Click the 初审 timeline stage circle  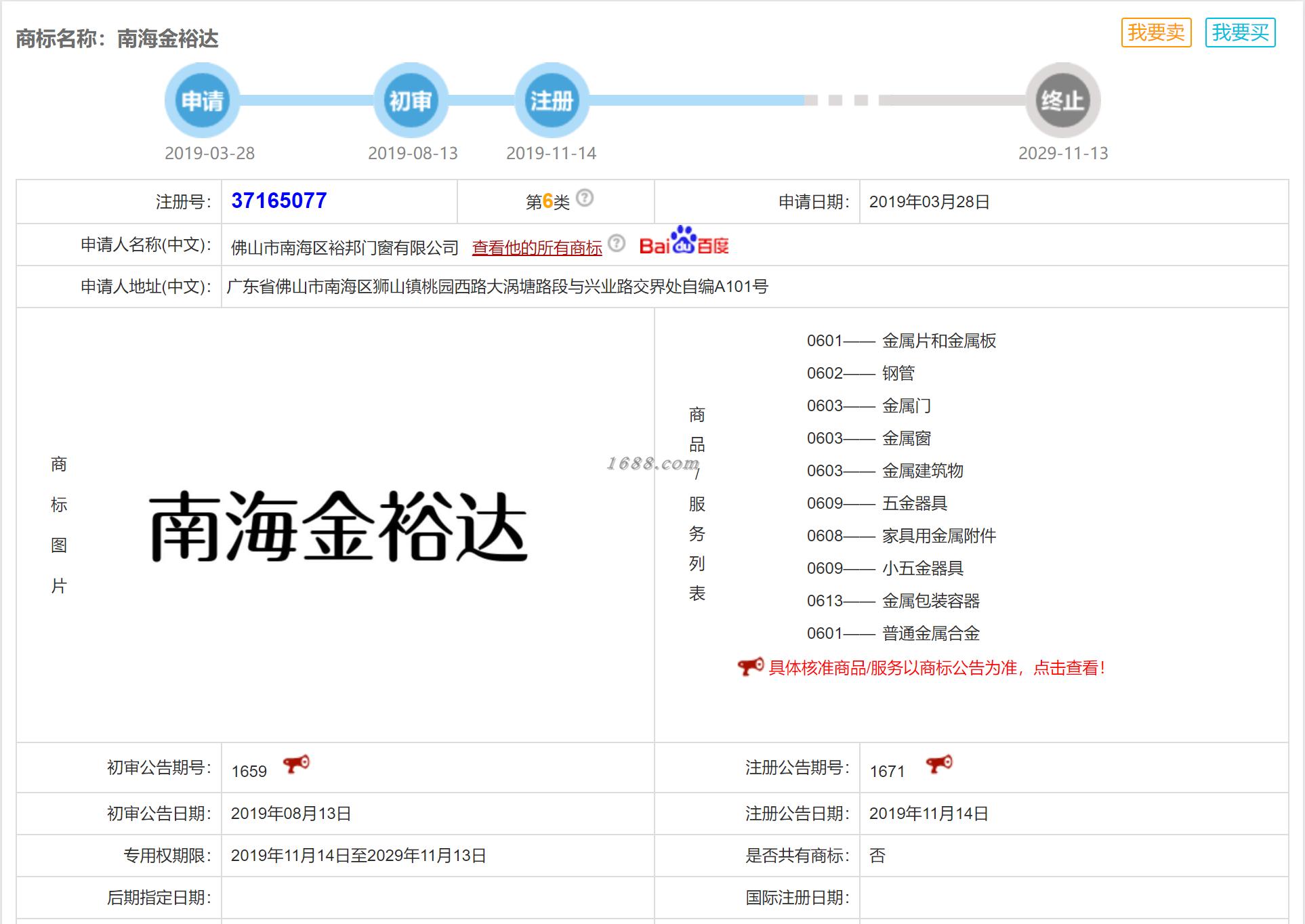coord(411,101)
